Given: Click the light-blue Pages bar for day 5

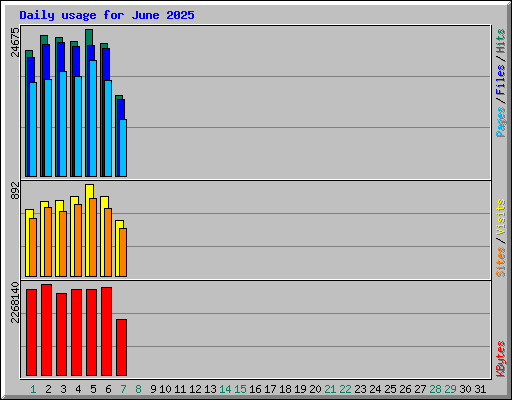Looking at the screenshot, I should click(93, 118).
